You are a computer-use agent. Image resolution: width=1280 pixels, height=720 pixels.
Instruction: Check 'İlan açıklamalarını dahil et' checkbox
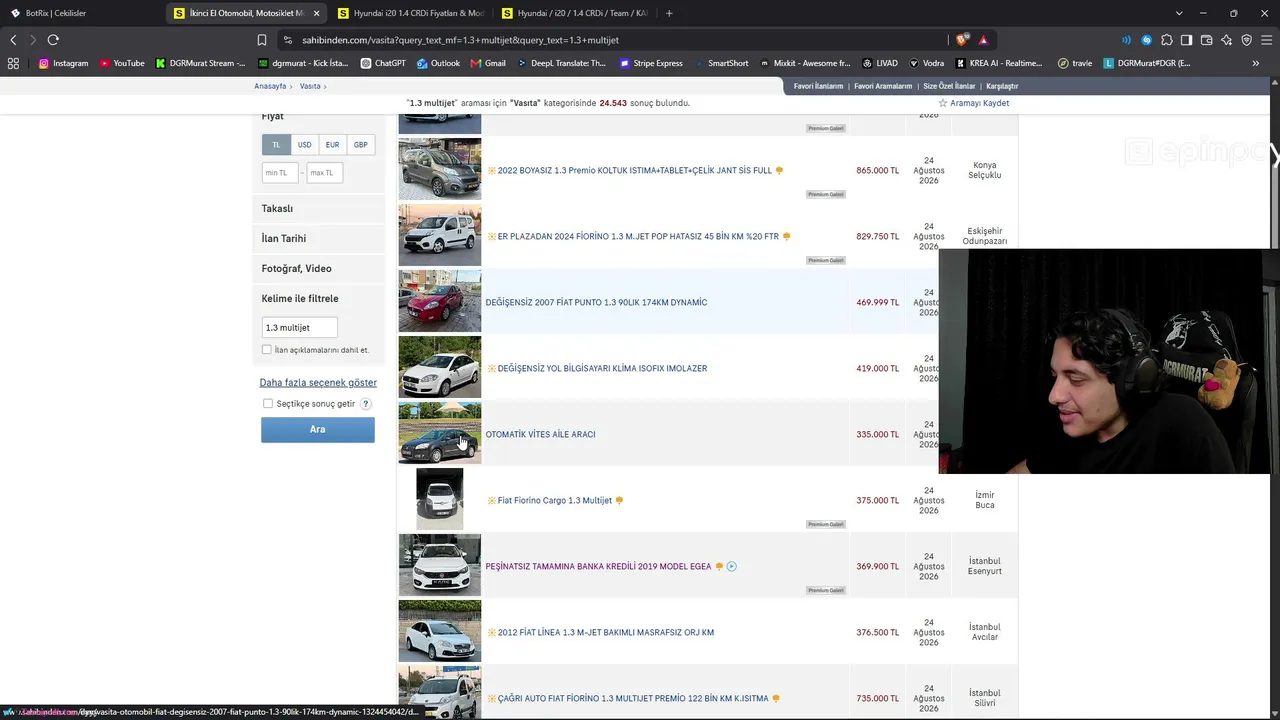(267, 350)
